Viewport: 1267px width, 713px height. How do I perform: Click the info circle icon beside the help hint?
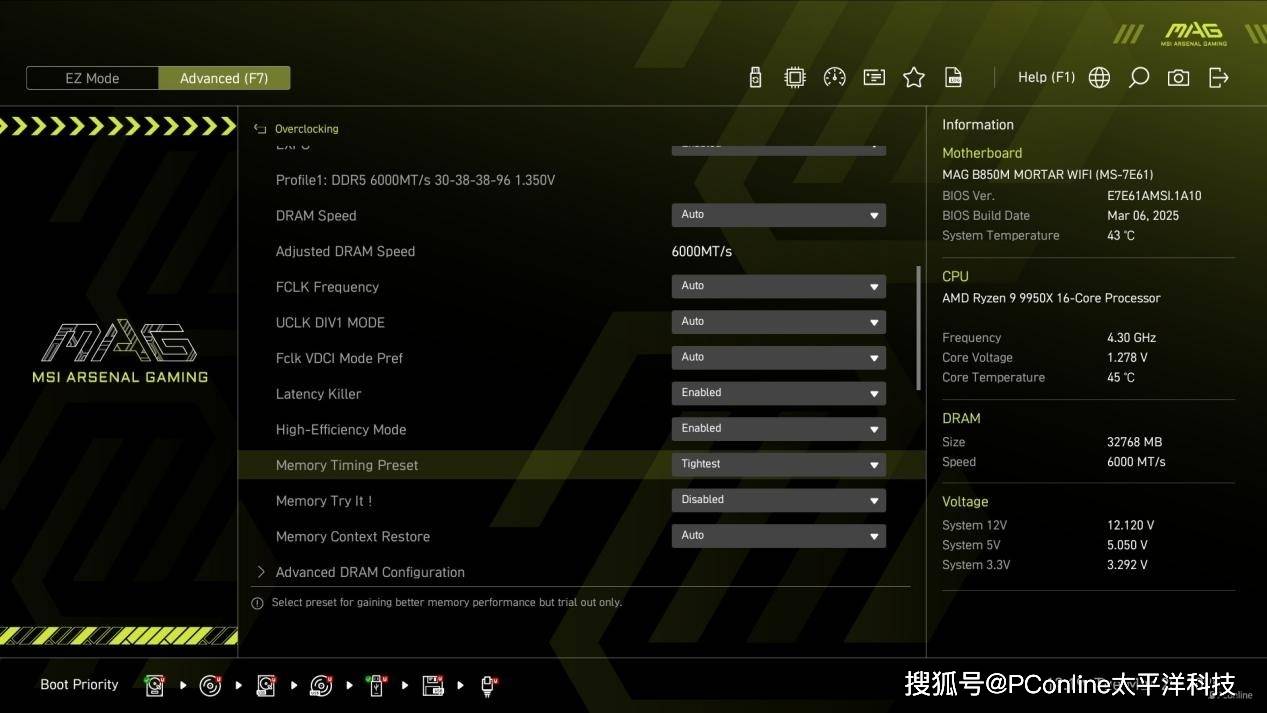click(x=258, y=603)
